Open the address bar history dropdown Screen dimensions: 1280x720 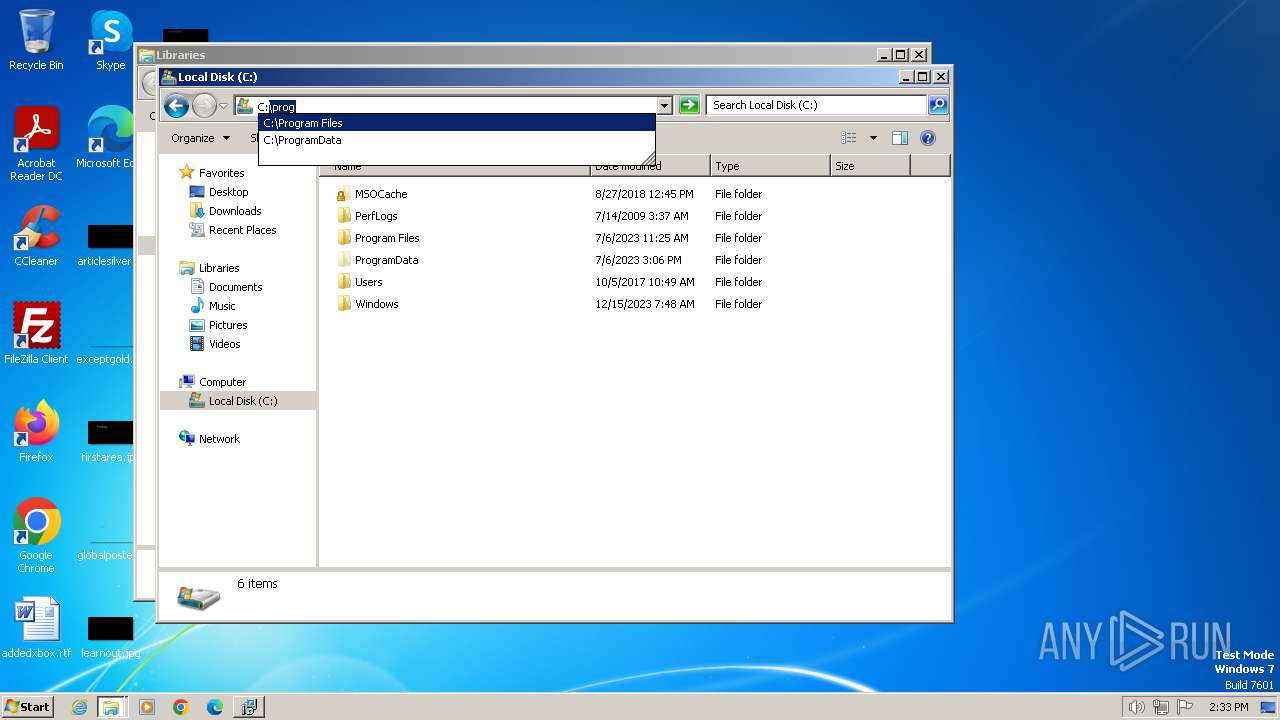tap(665, 105)
